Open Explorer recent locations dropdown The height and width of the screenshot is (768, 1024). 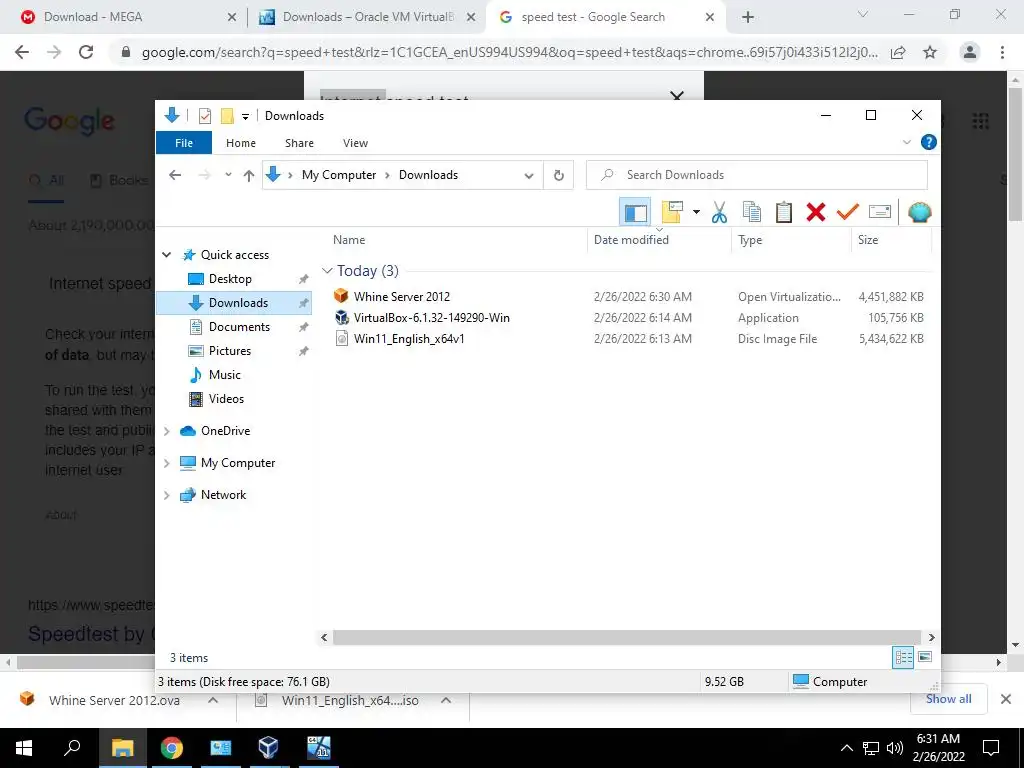tap(228, 175)
